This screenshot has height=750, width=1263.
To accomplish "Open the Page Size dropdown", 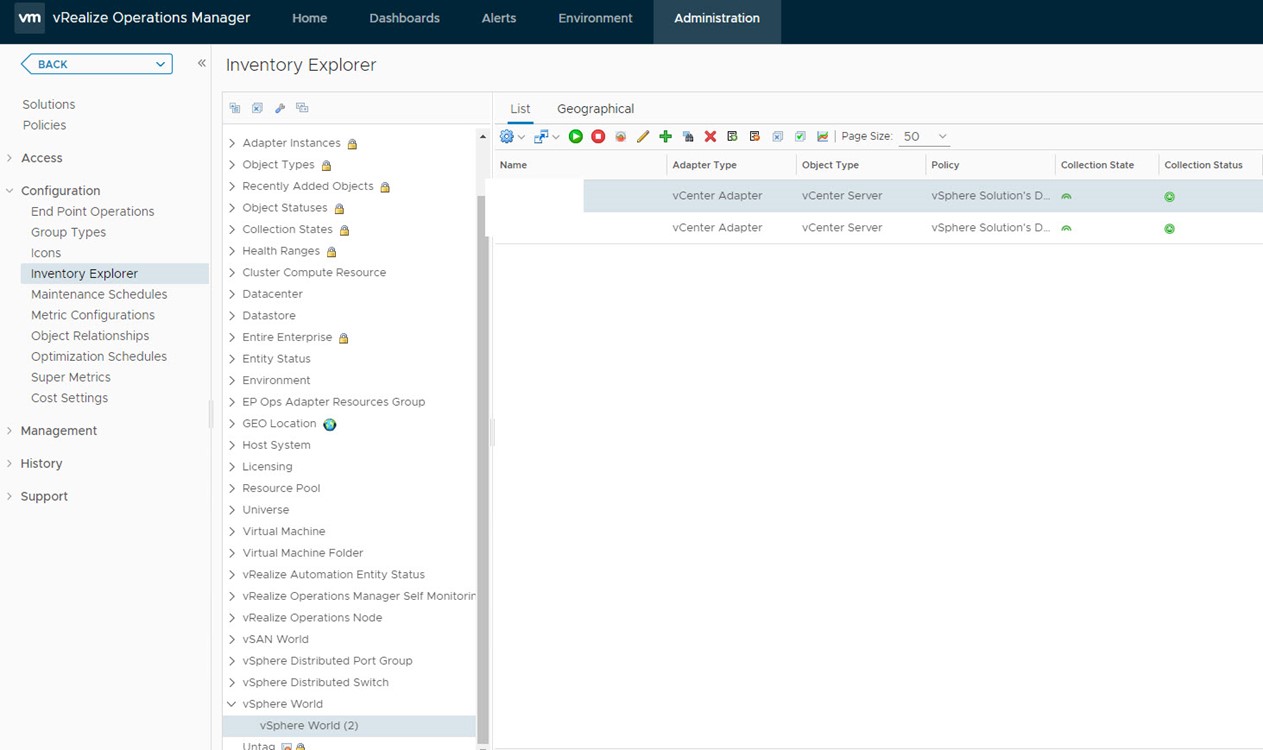I will click(x=924, y=137).
